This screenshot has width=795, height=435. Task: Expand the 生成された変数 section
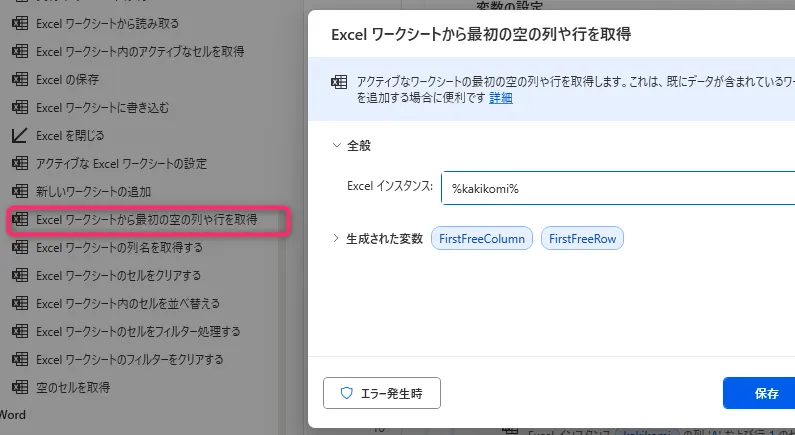[x=336, y=239]
